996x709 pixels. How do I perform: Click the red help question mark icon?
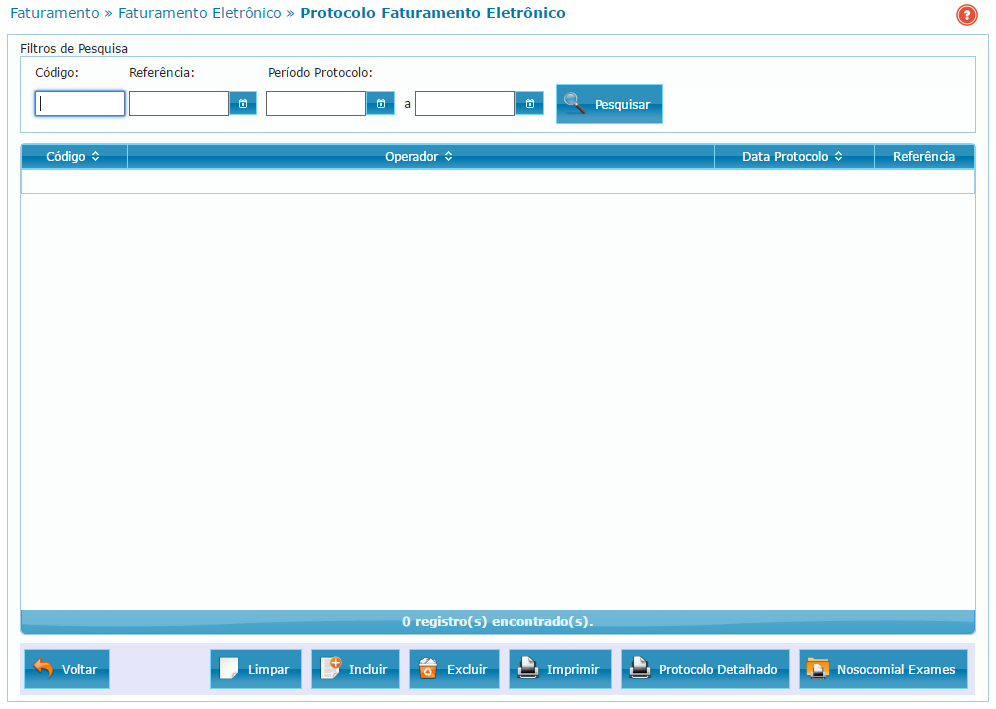pyautogui.click(x=966, y=15)
